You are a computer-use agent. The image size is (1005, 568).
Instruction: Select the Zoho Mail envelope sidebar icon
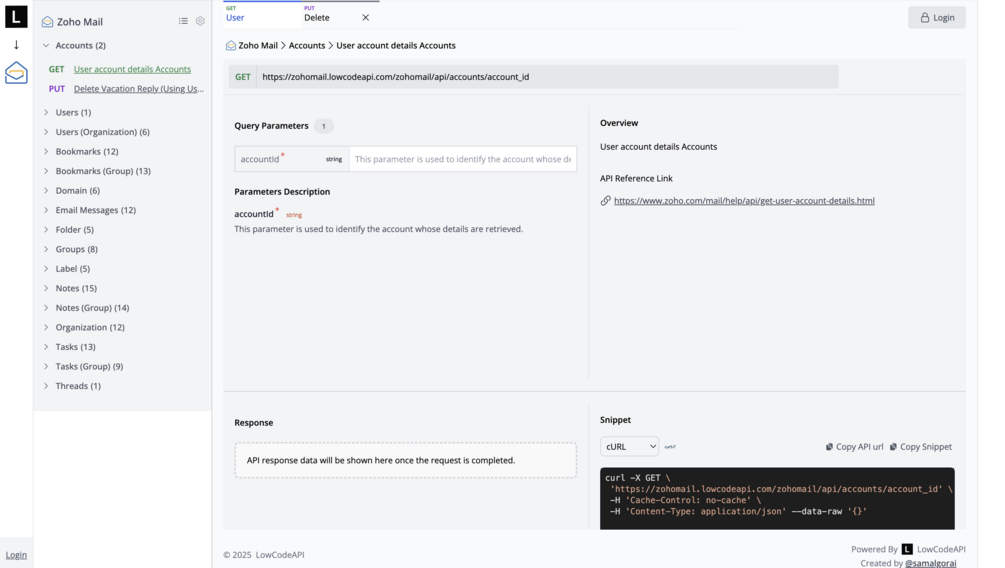(16, 73)
